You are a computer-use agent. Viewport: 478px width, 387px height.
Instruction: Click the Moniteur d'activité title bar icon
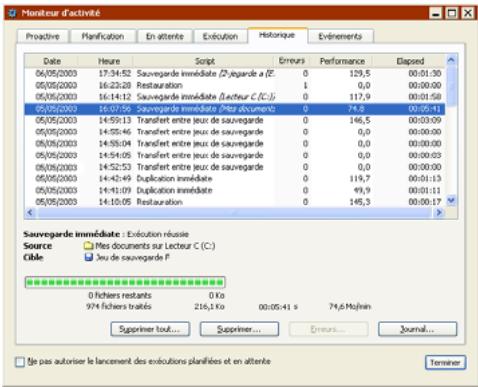click(12, 13)
